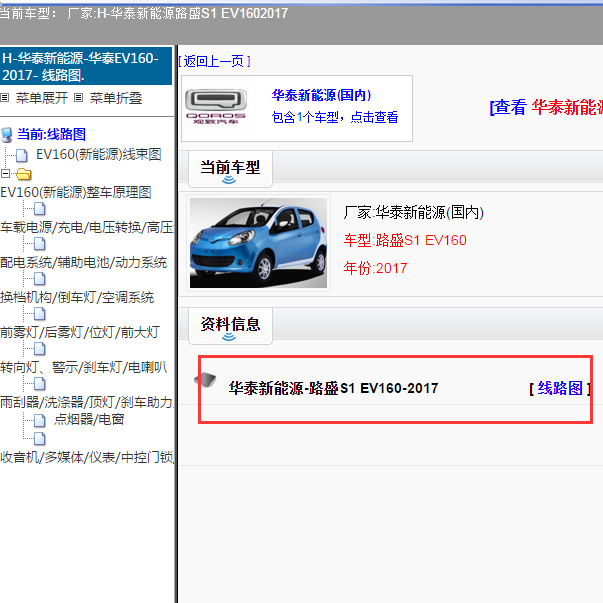The width and height of the screenshot is (603, 603).
Task: Open 前雾灯/后雾灯/位灯/前大灯 entry
Action: pos(80,332)
